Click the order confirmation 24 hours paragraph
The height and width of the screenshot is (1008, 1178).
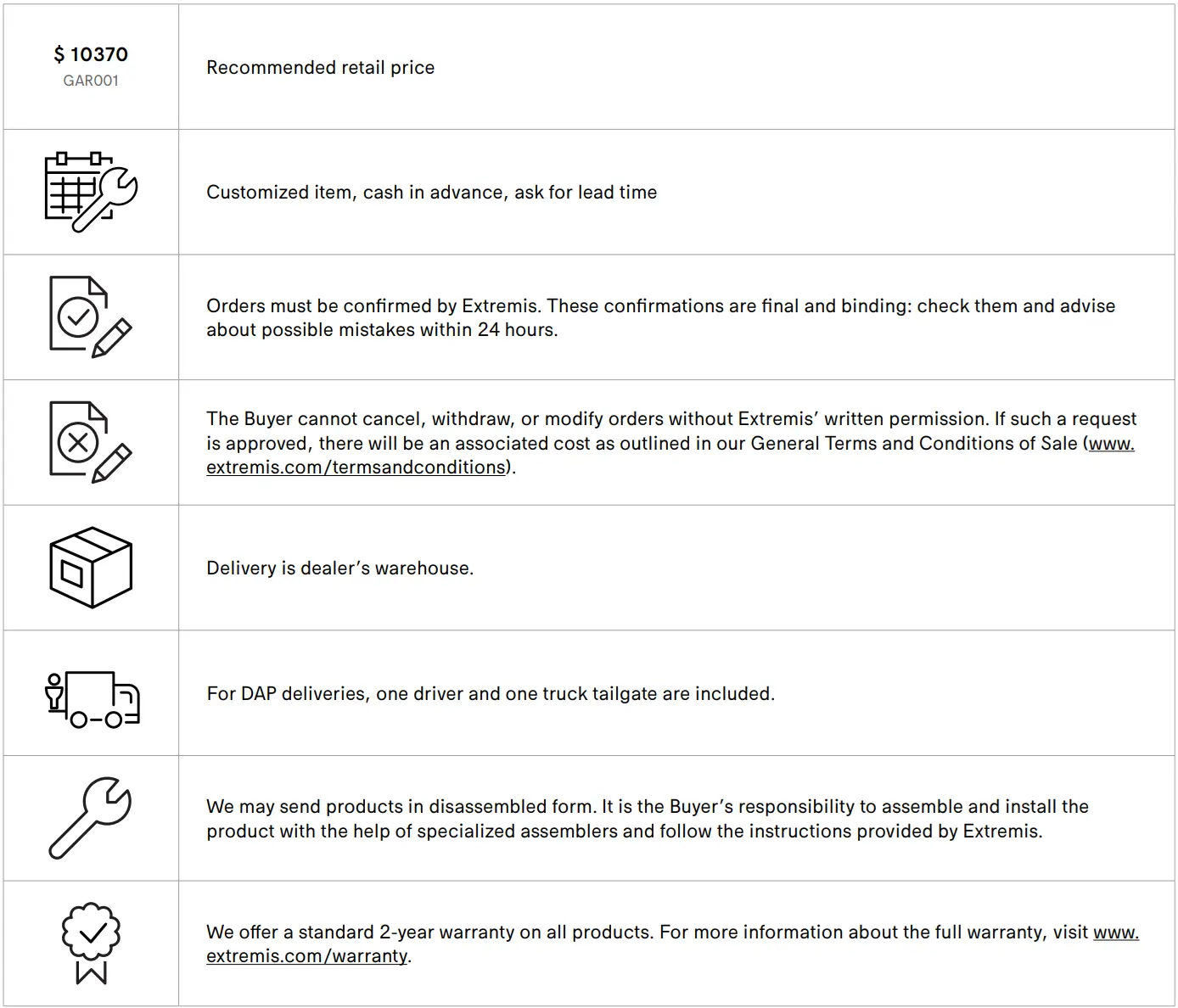(660, 317)
